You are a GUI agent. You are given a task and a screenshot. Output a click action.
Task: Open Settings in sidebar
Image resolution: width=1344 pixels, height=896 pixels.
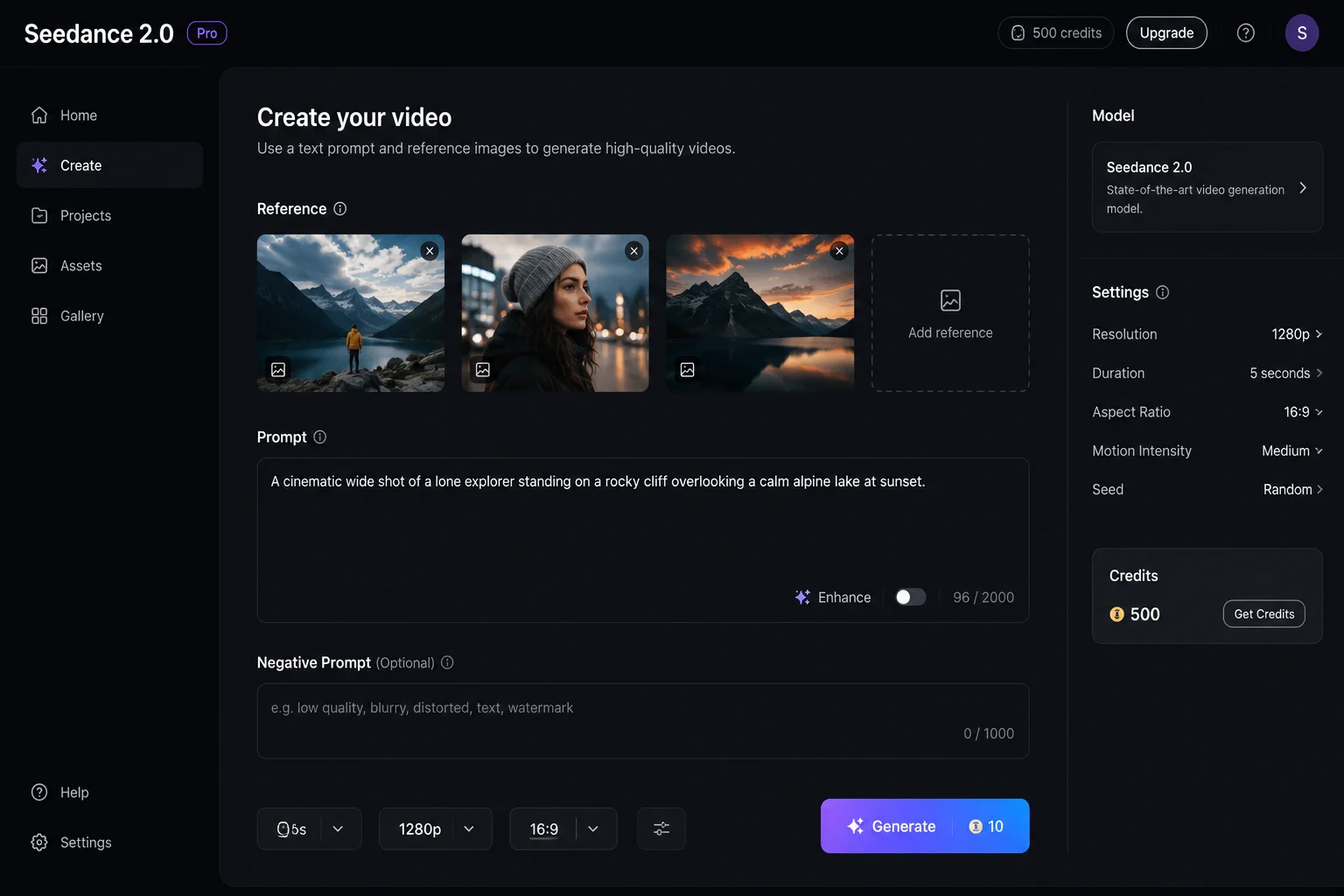(x=109, y=843)
